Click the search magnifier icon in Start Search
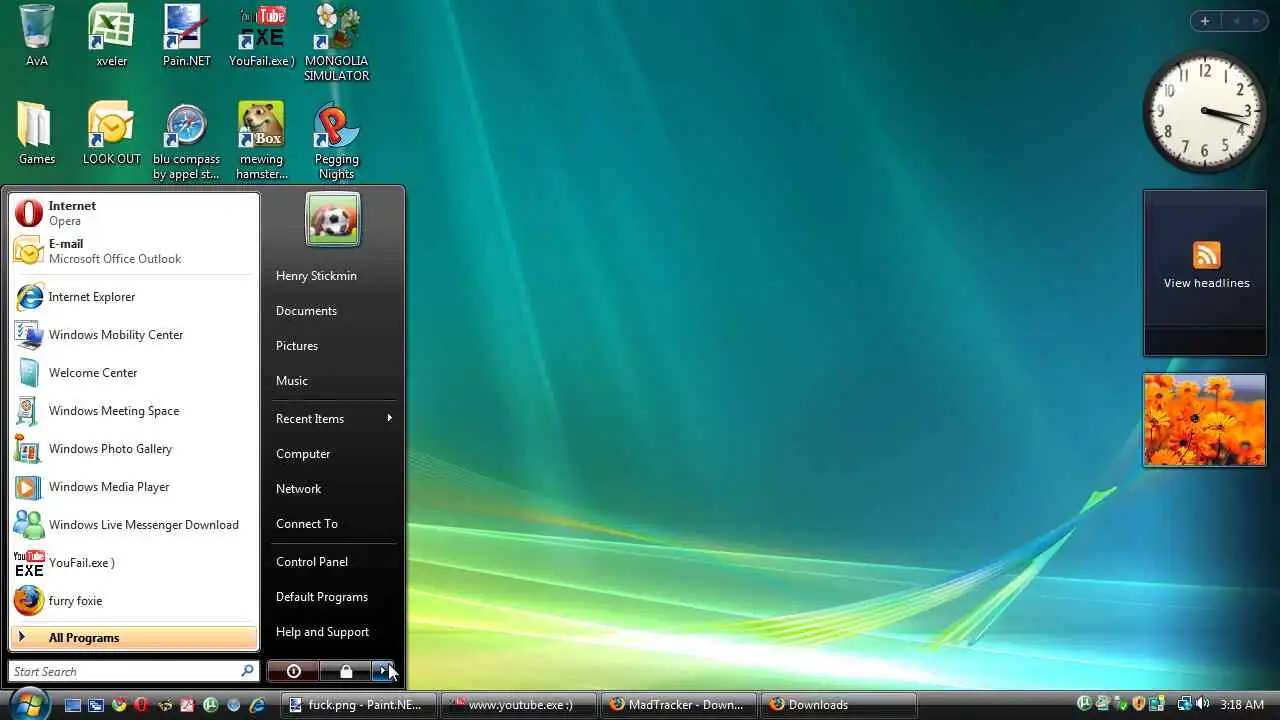1280x720 pixels. click(247, 671)
